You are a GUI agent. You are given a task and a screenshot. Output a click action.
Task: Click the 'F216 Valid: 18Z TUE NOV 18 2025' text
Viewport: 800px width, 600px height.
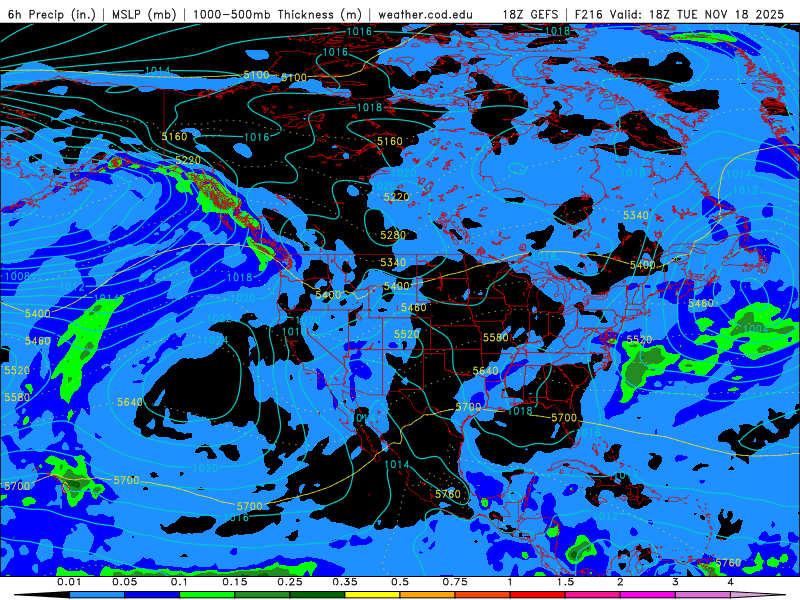coord(679,14)
